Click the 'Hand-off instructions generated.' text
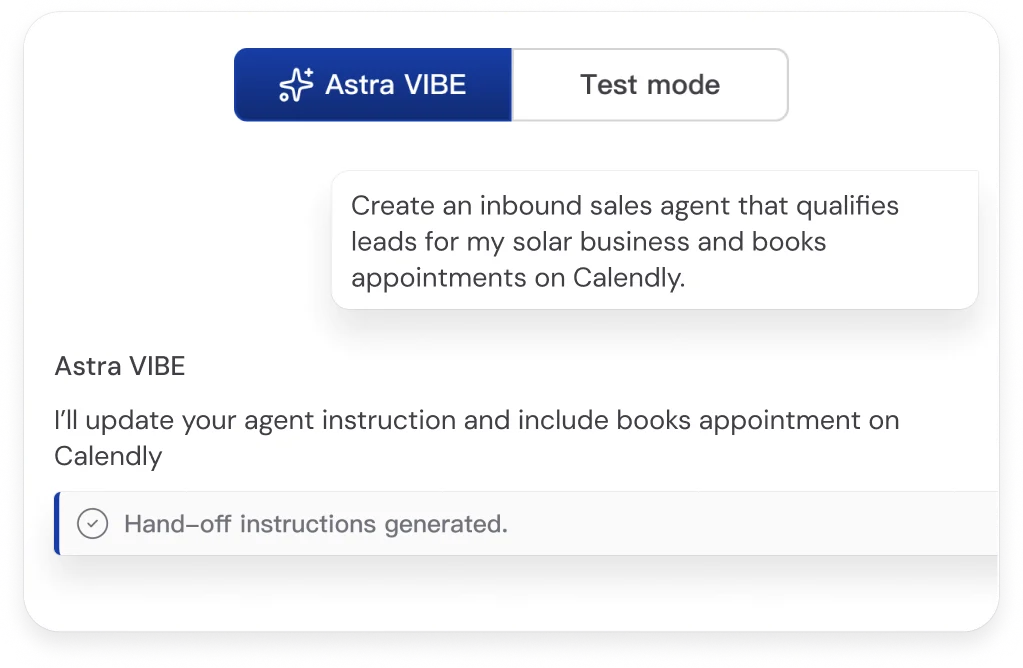This screenshot has width=1023, height=668. [316, 523]
